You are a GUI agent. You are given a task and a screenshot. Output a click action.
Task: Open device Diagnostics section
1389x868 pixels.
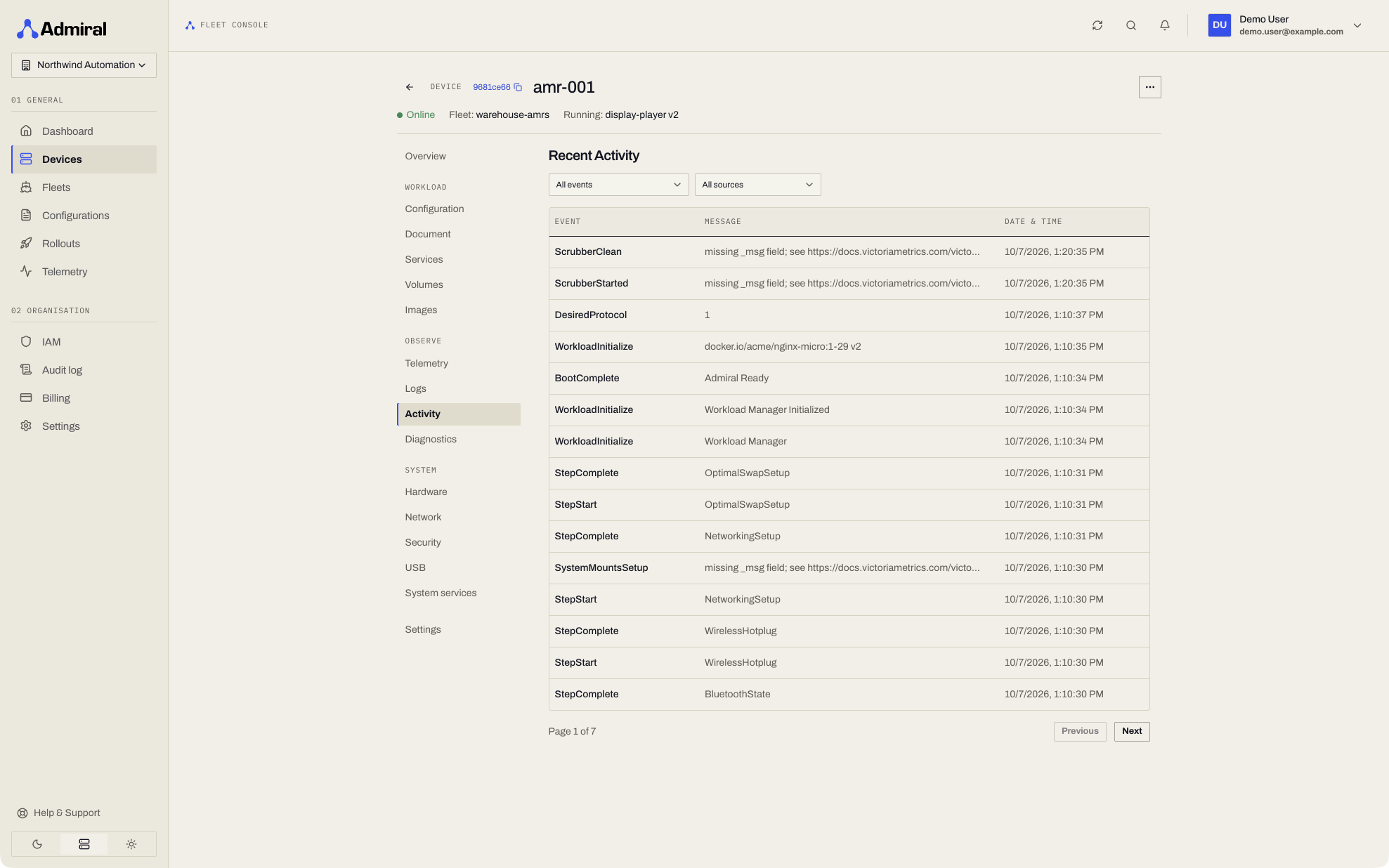459,440
